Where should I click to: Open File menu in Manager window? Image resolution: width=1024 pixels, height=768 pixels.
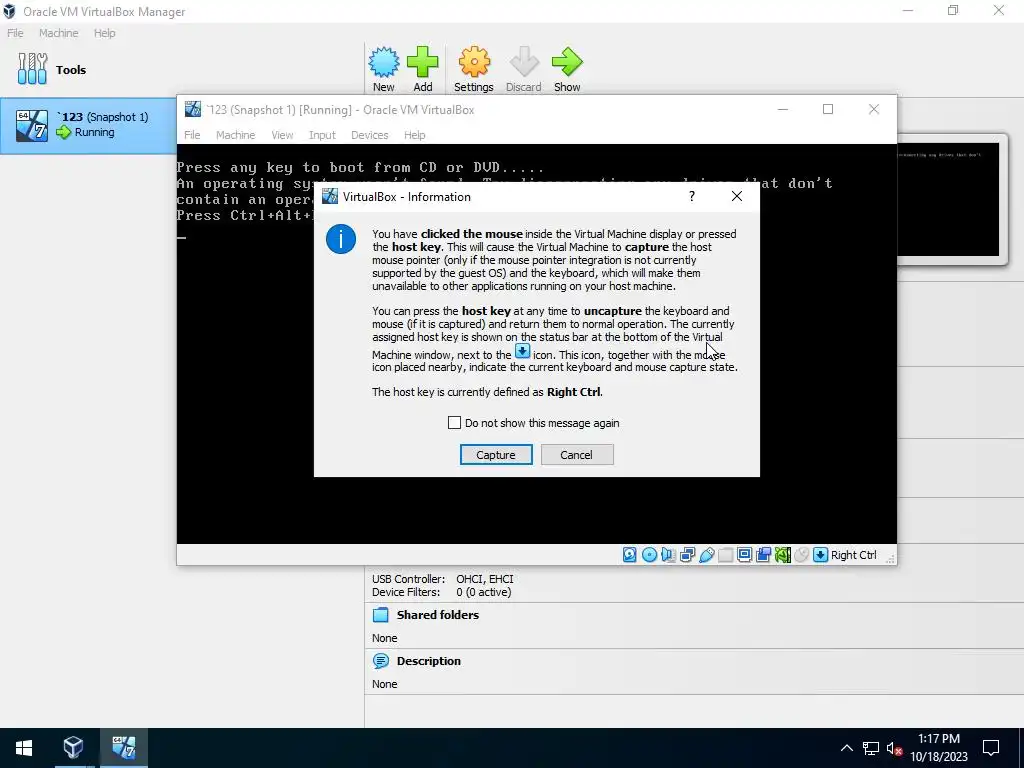coord(15,33)
